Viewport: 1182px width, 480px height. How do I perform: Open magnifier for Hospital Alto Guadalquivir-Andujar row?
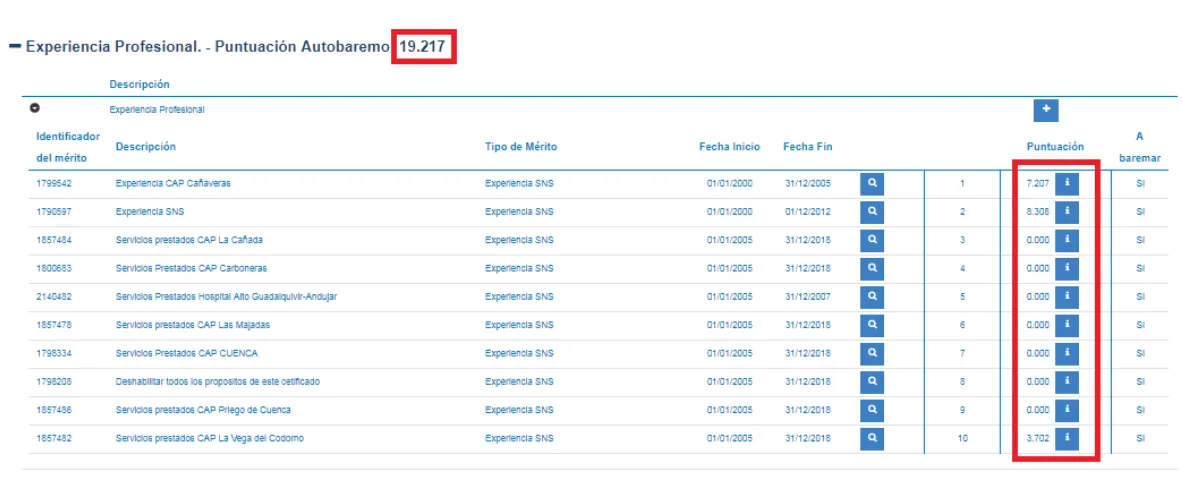click(x=871, y=296)
